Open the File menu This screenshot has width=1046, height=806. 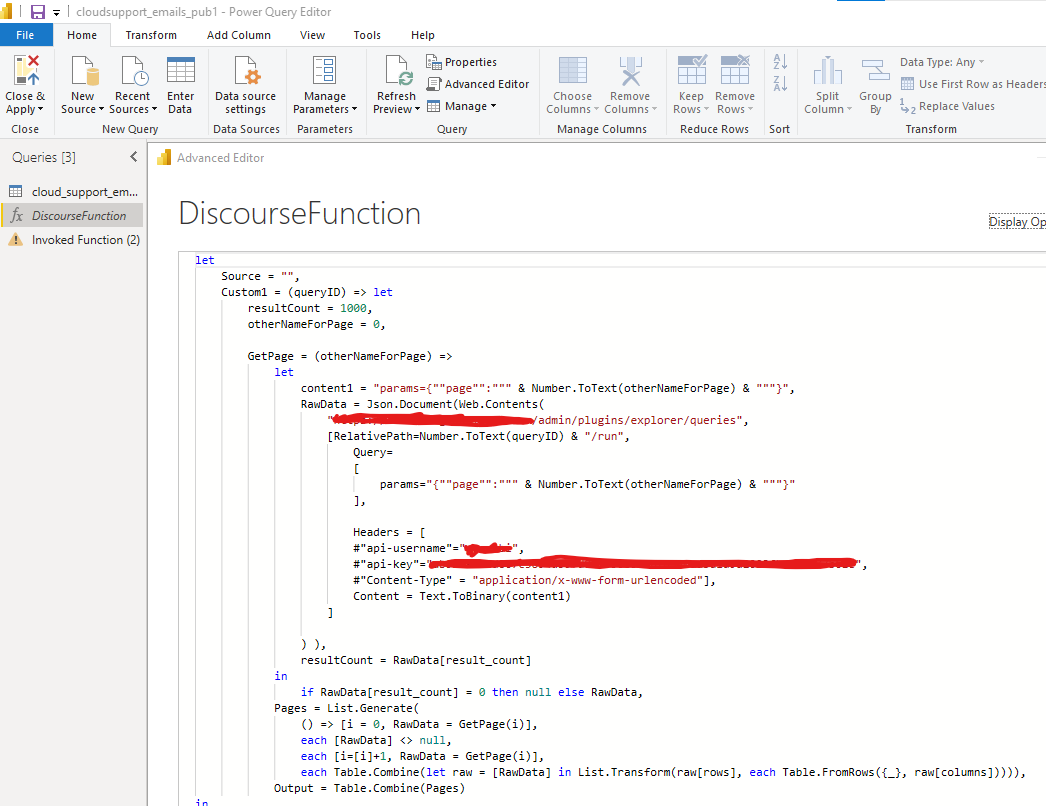pyautogui.click(x=25, y=35)
